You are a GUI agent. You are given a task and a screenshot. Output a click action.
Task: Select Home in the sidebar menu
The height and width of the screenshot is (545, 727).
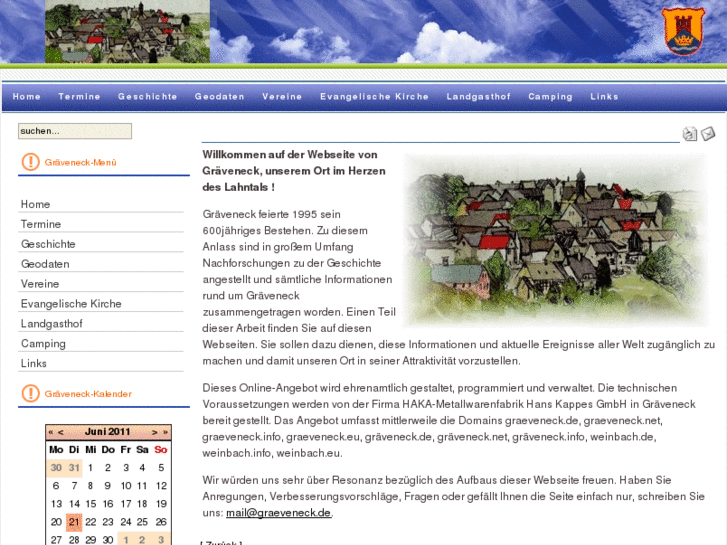tap(101, 204)
